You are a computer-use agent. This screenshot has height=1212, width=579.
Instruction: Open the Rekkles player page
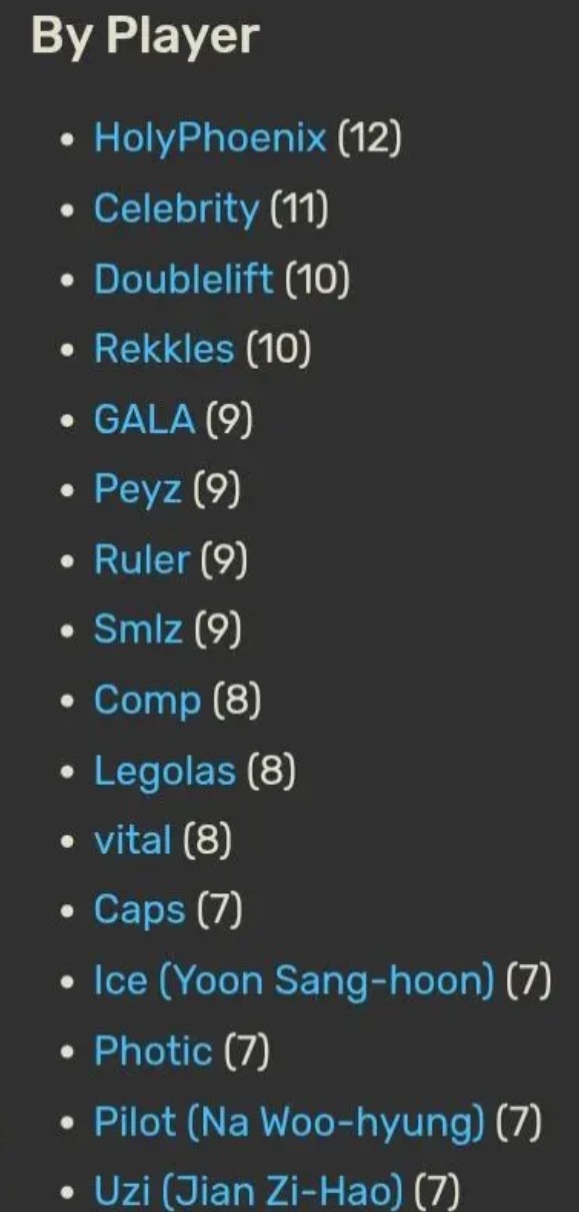(x=164, y=349)
